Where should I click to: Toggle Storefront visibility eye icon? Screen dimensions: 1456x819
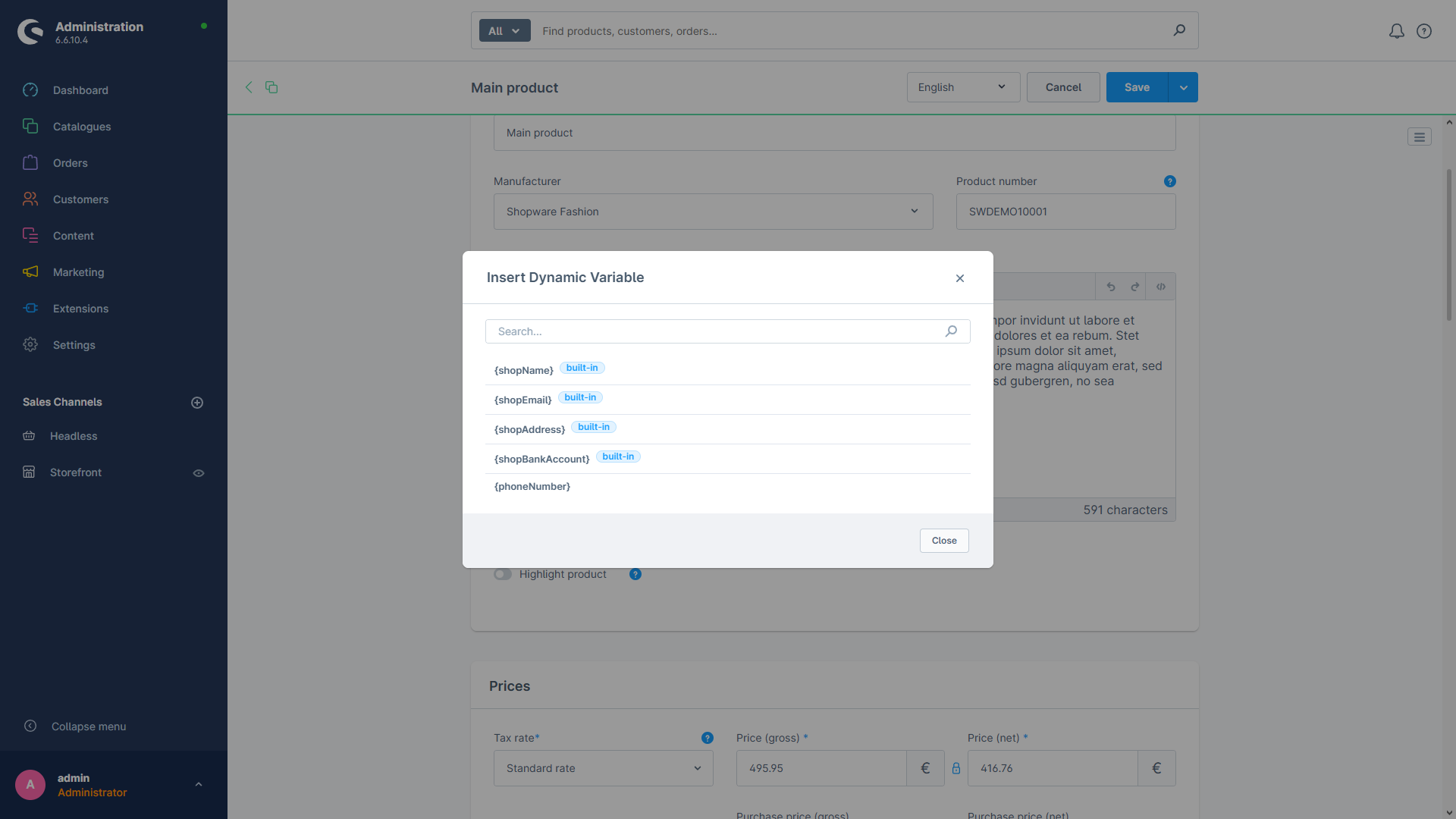pyautogui.click(x=199, y=473)
